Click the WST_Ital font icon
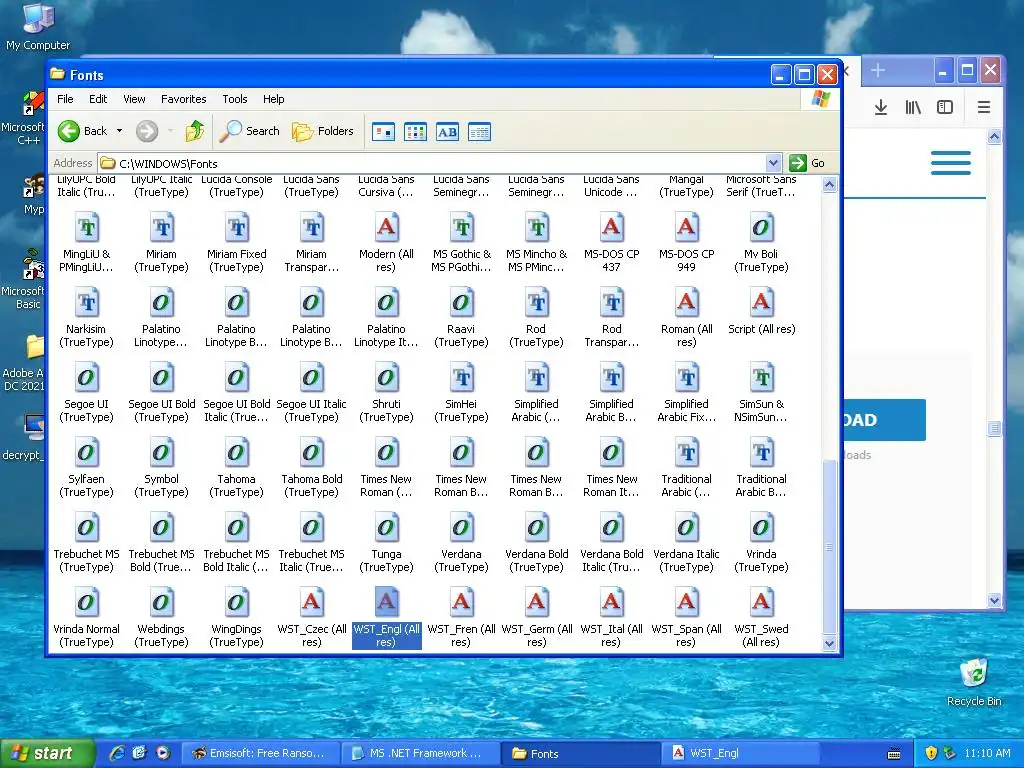The width and height of the screenshot is (1024, 768). click(x=611, y=601)
